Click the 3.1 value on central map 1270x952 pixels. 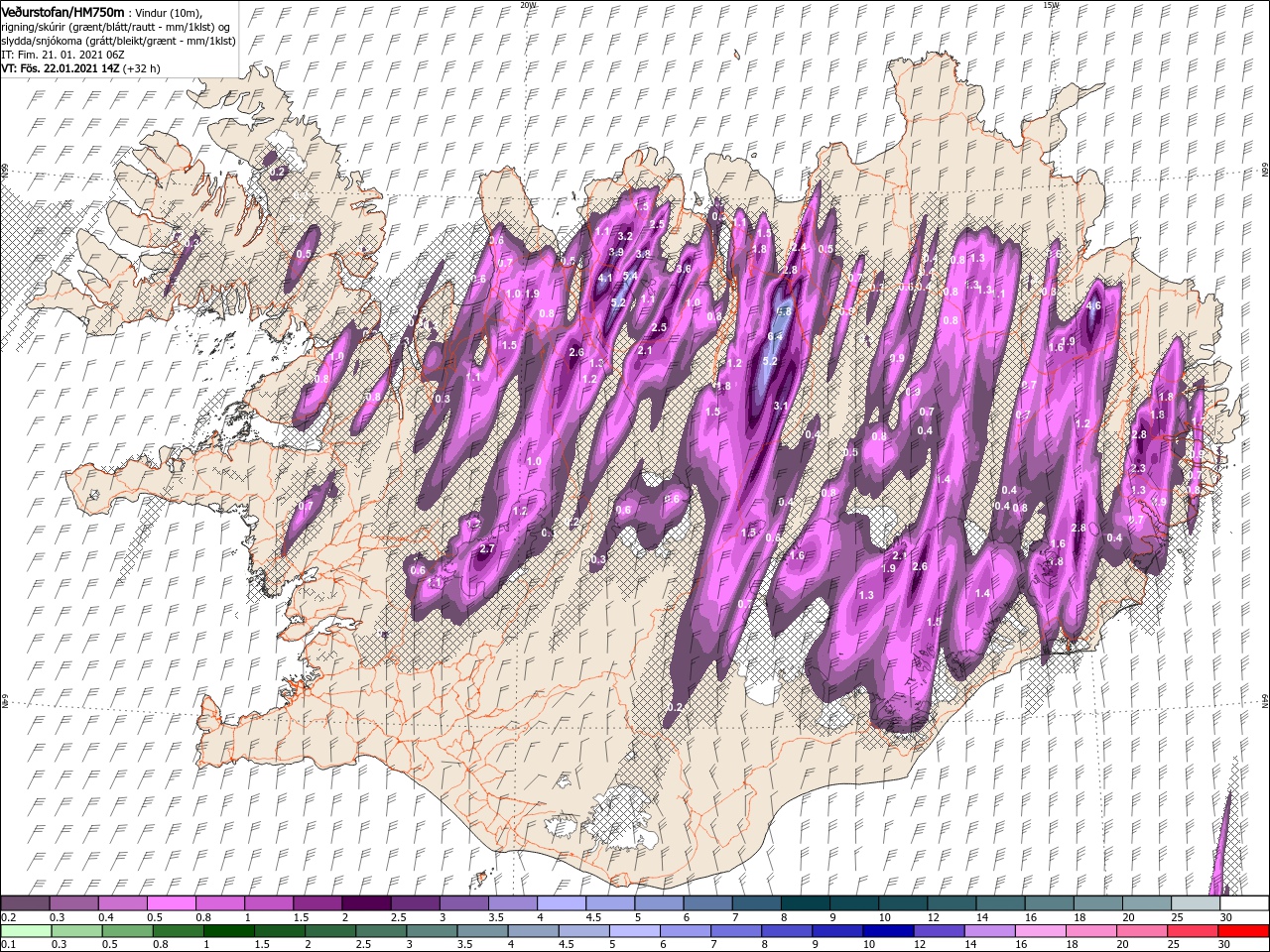[x=780, y=406]
